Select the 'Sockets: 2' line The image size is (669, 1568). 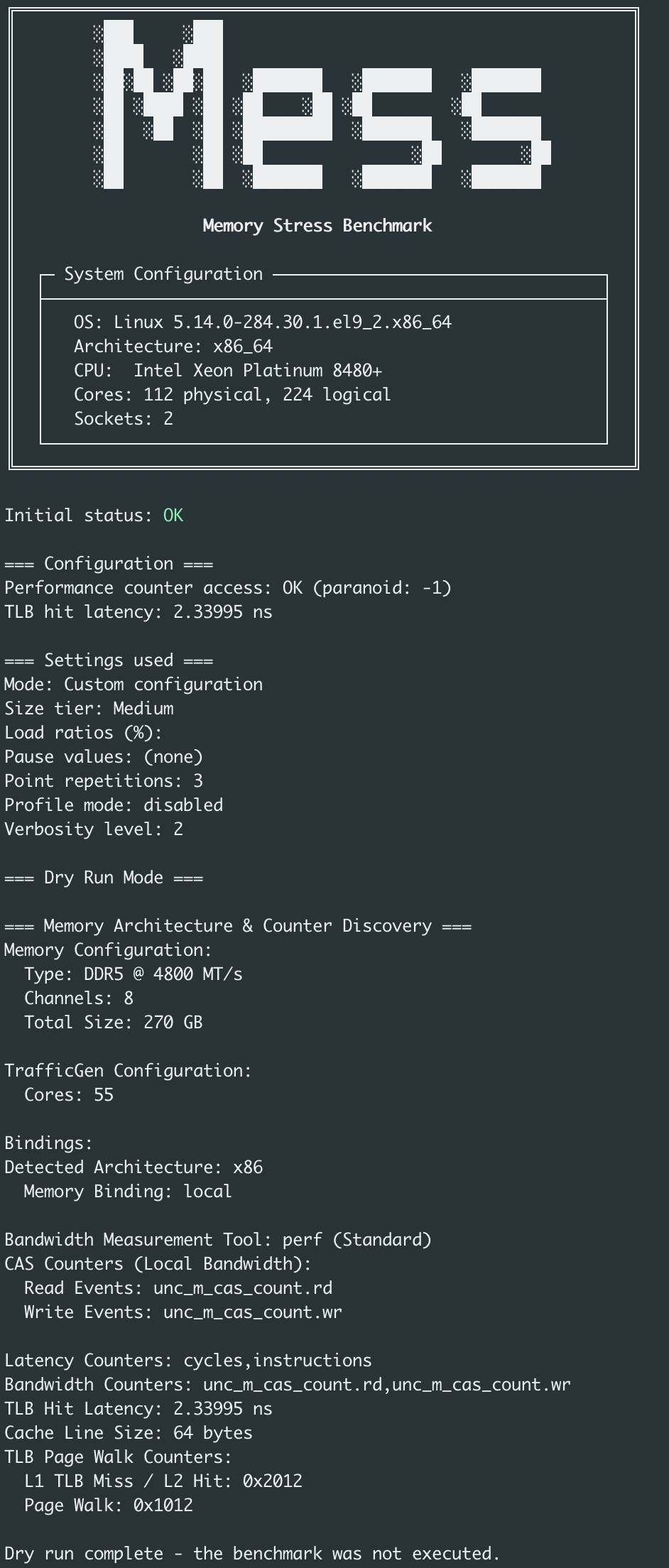(x=124, y=419)
